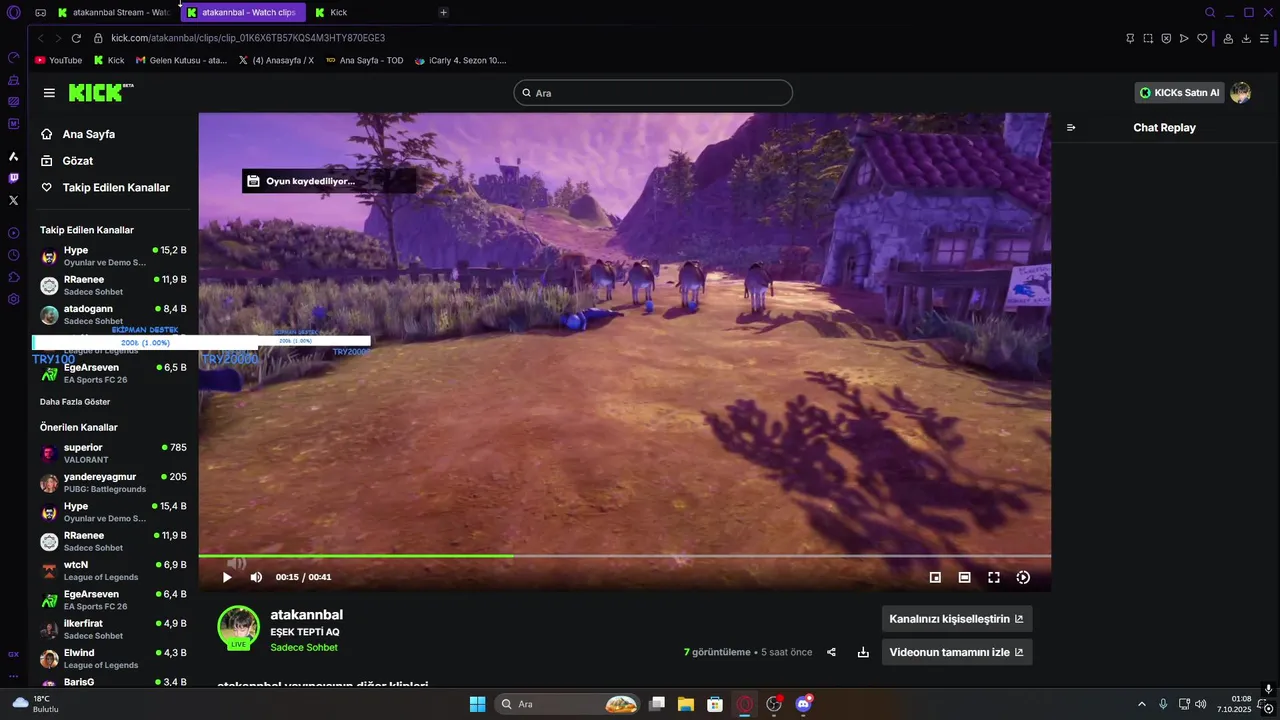Open the user profile avatar menu
This screenshot has height=720, width=1280.
pos(1241,93)
